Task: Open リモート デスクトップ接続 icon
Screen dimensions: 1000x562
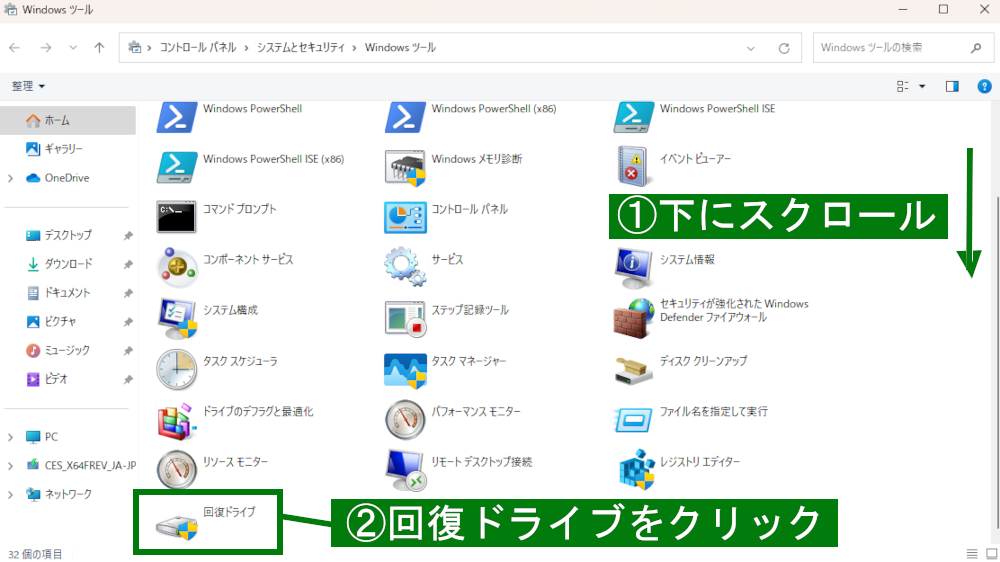Action: [x=405, y=470]
